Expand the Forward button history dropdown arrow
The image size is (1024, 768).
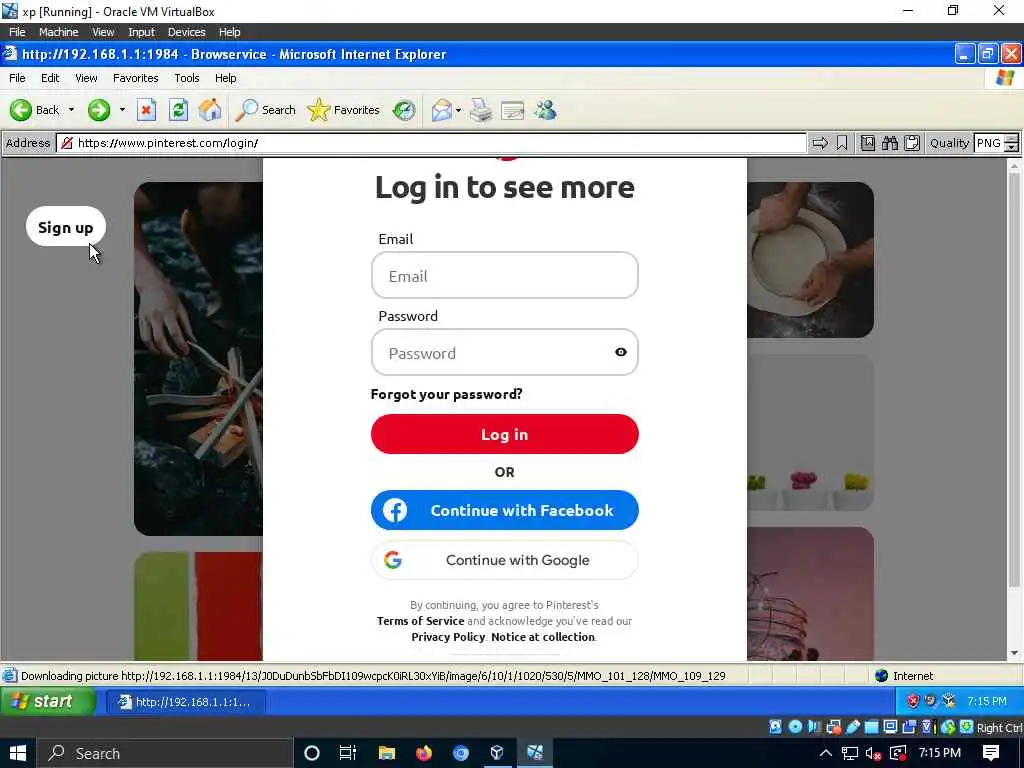[x=122, y=110]
